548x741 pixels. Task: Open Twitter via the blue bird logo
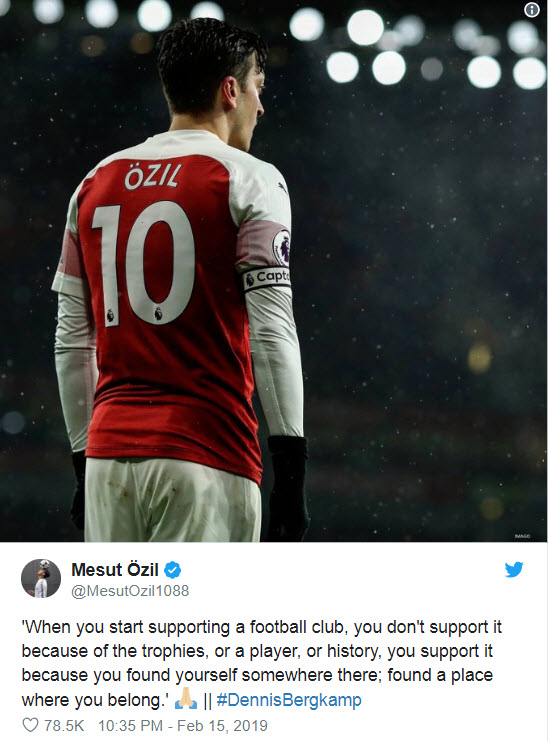coord(514,569)
